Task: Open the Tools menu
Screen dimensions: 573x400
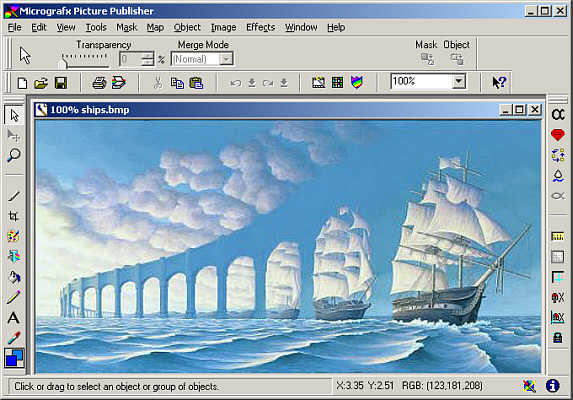Action: [96, 27]
